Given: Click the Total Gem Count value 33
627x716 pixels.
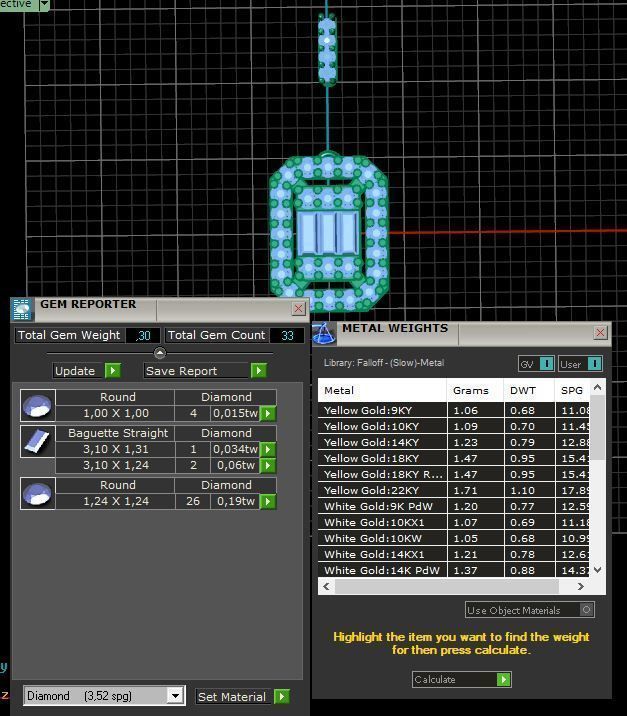Looking at the screenshot, I should (287, 336).
